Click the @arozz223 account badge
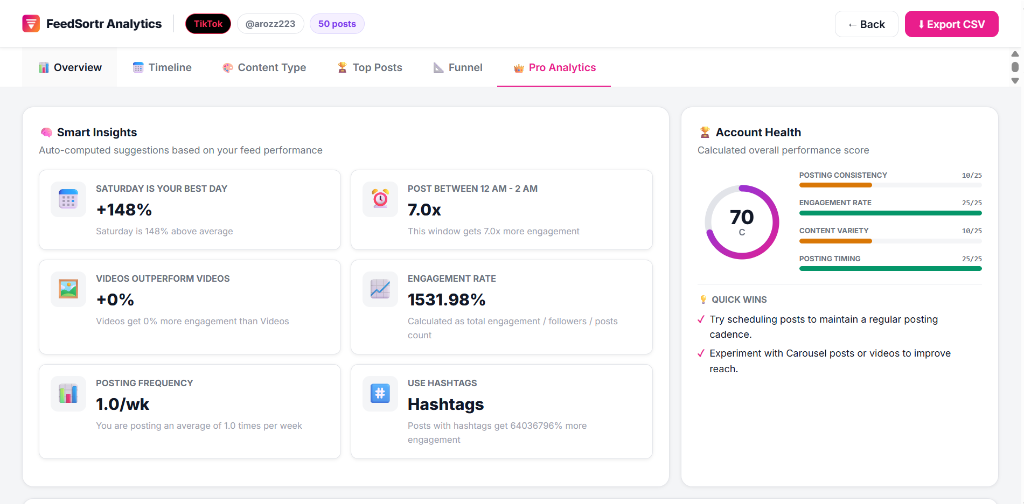This screenshot has height=504, width=1024. (270, 24)
